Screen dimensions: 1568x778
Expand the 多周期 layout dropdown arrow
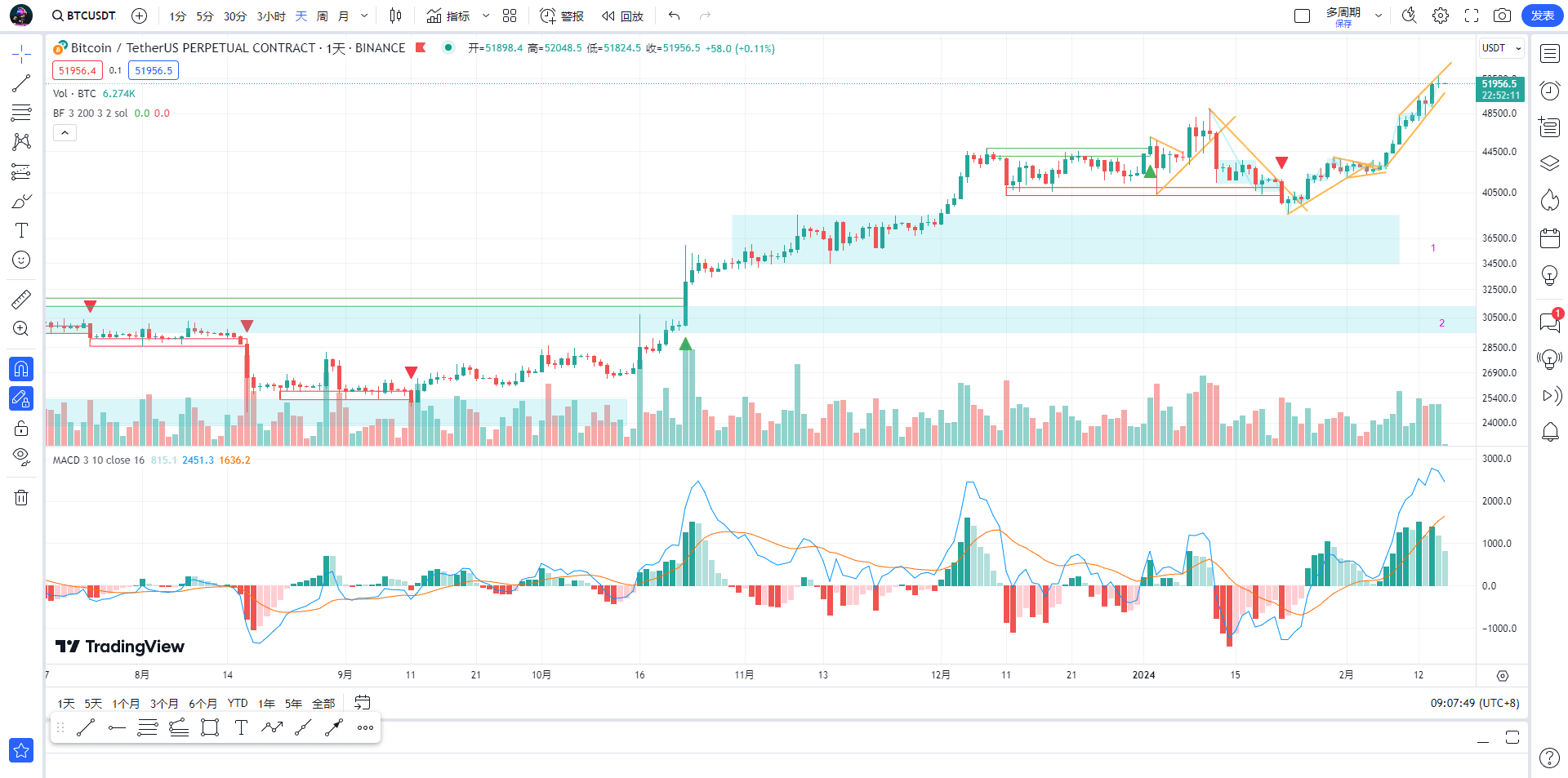pyautogui.click(x=1379, y=16)
